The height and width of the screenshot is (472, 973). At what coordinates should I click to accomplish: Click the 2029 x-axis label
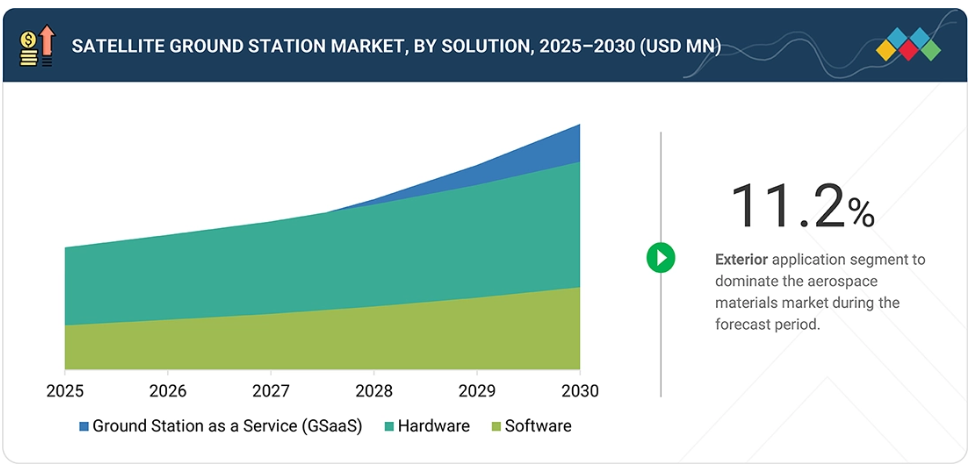tap(477, 391)
